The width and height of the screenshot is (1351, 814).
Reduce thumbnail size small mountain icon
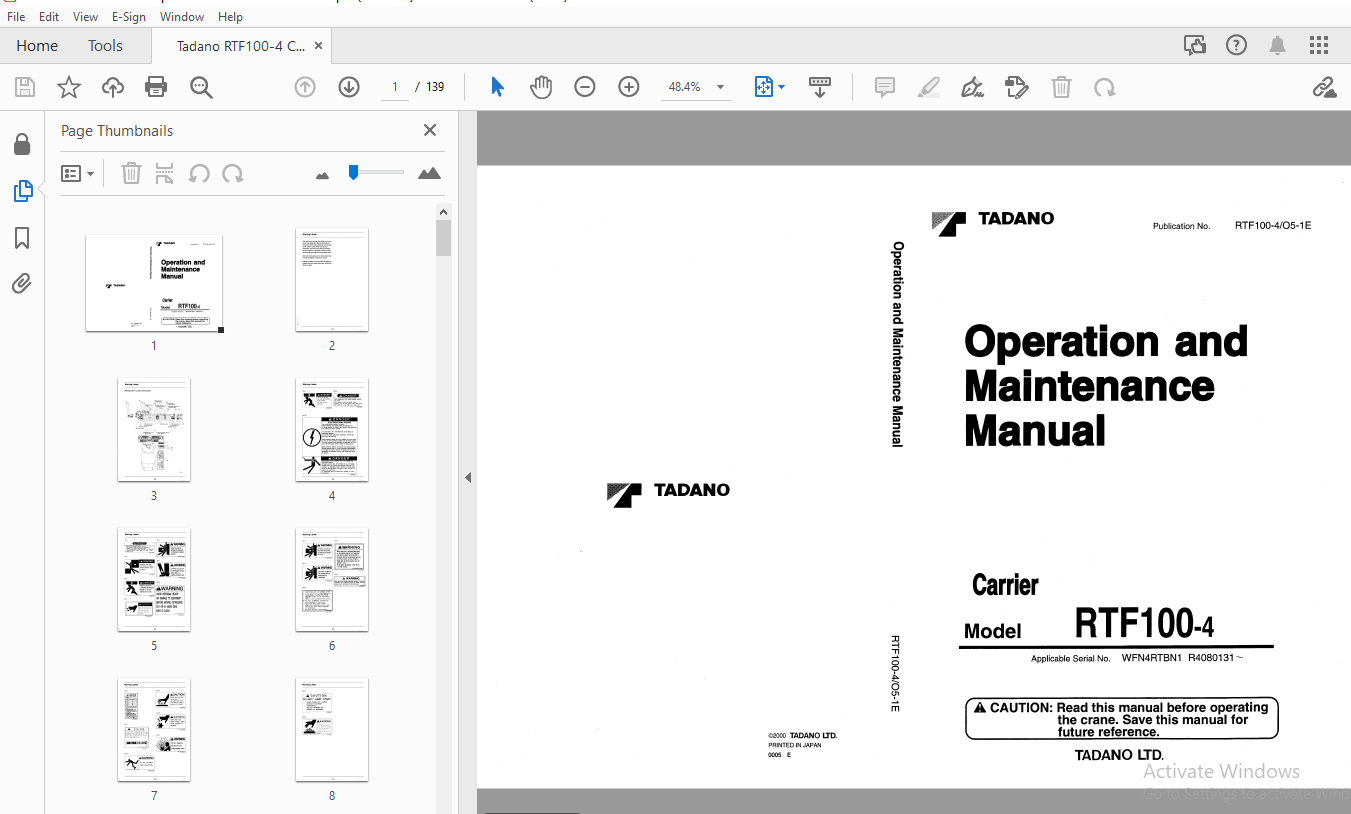click(322, 175)
